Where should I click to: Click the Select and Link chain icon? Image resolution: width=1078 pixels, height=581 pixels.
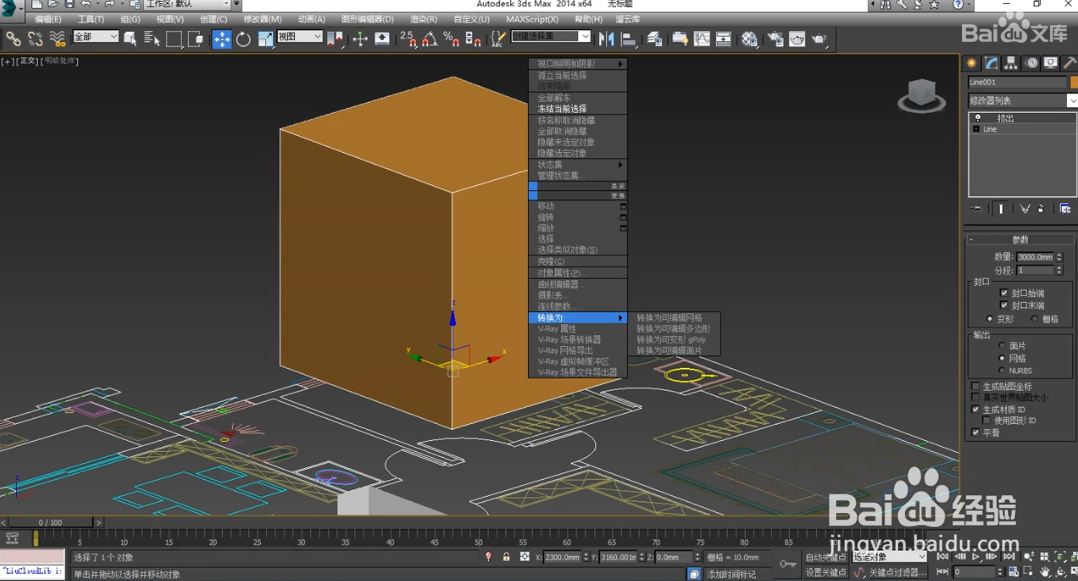(x=13, y=39)
